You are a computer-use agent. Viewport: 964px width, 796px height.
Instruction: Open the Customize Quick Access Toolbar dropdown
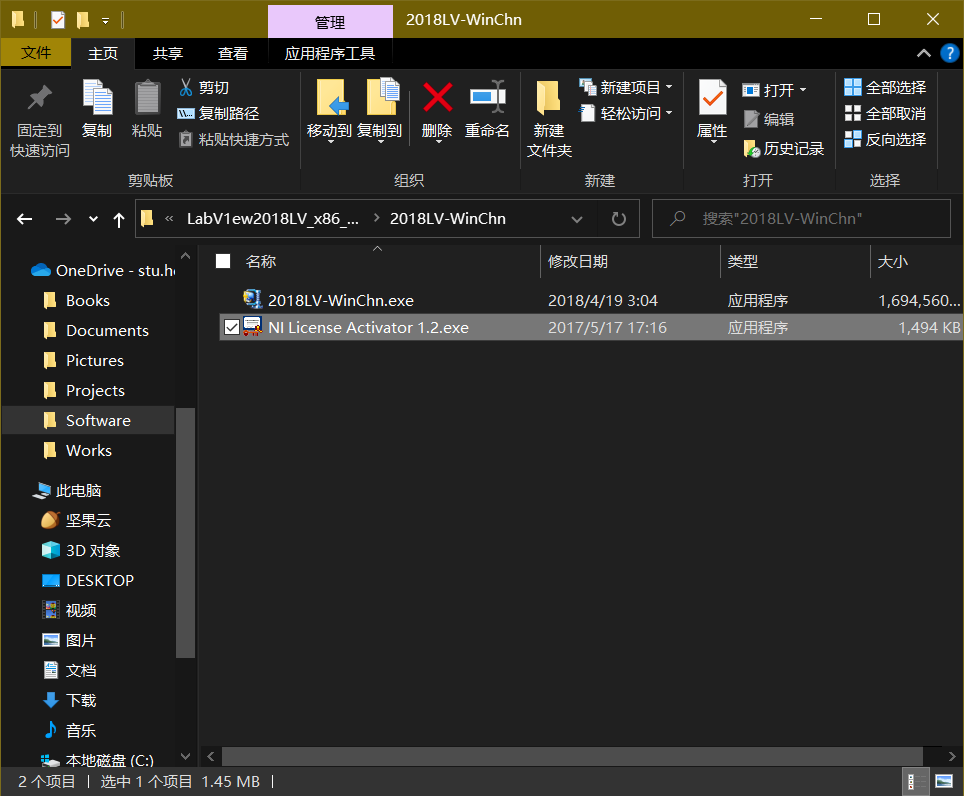point(106,21)
